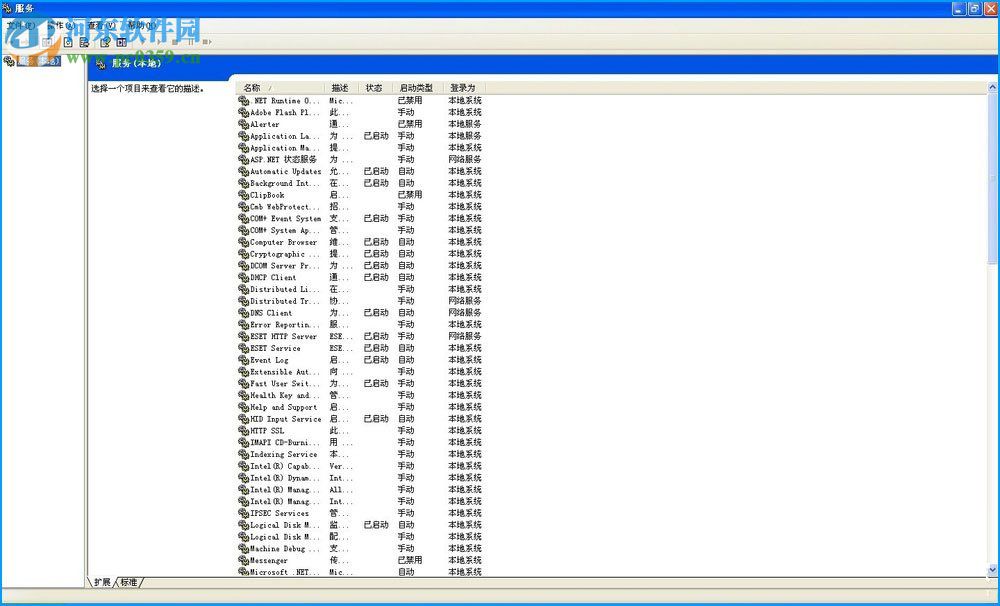Click the gear icon of the ClipBook service
This screenshot has width=1000, height=606.
click(244, 195)
